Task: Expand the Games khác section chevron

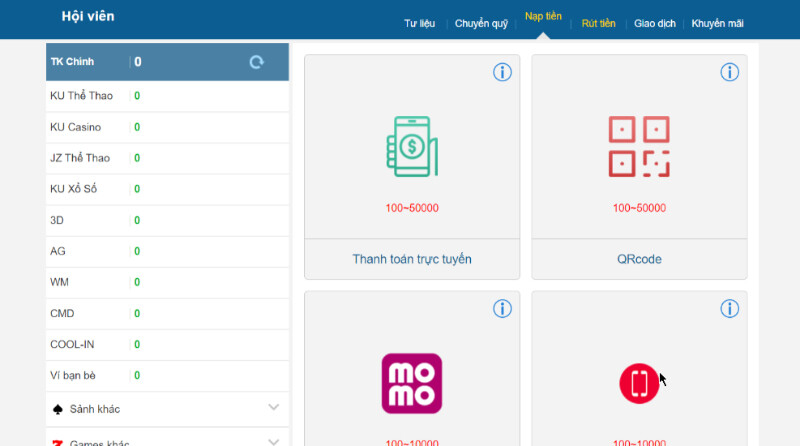Action: coord(273,441)
